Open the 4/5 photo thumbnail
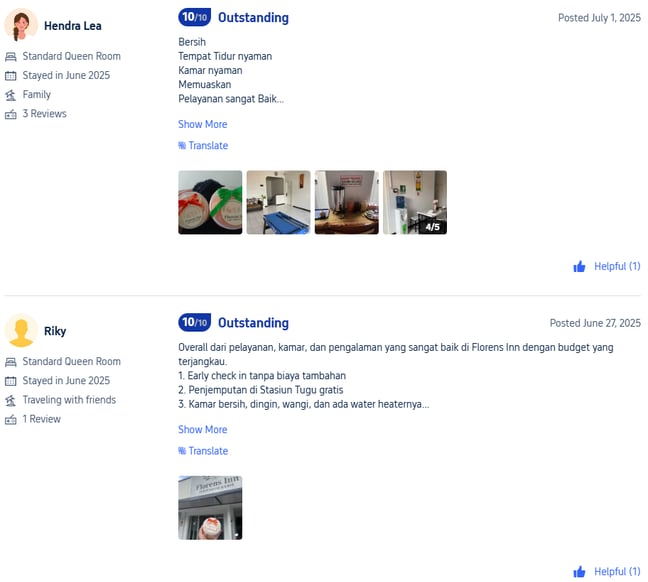The image size is (648, 582). [415, 203]
